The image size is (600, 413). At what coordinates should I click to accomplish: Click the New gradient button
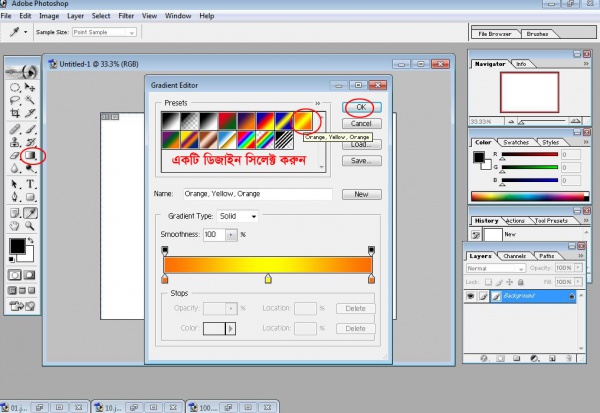click(x=362, y=194)
